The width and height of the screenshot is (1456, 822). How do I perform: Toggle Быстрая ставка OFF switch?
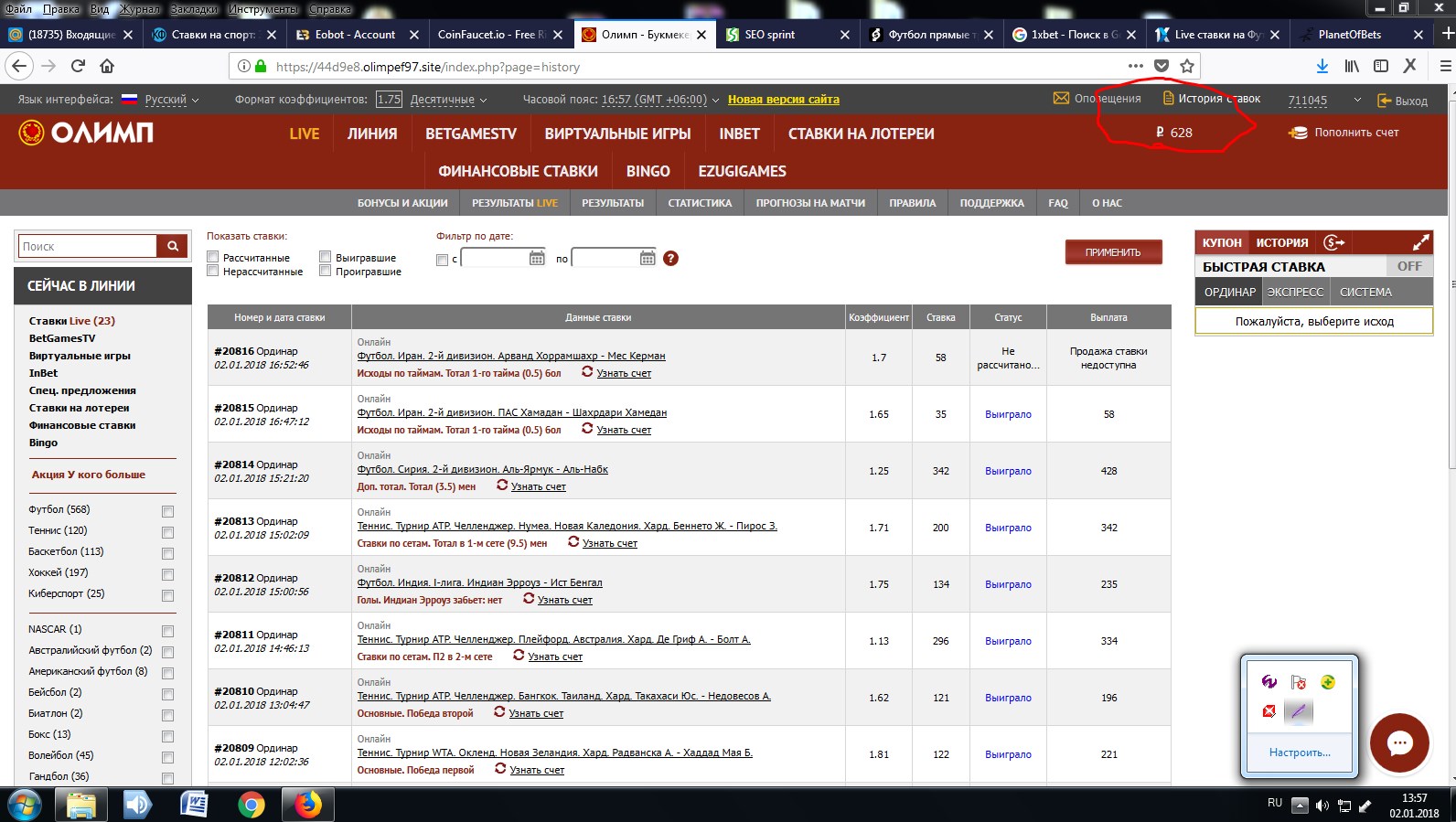tap(1409, 266)
